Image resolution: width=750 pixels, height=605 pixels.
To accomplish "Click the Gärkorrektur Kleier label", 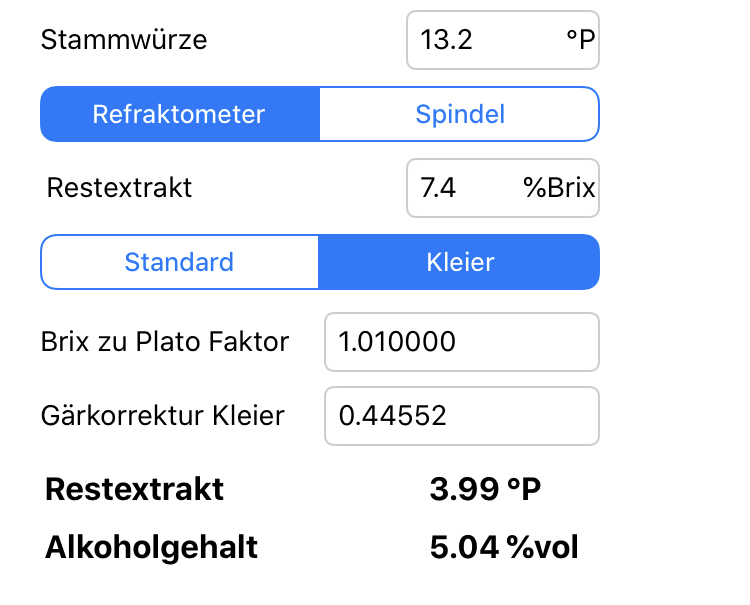I will click(x=163, y=416).
